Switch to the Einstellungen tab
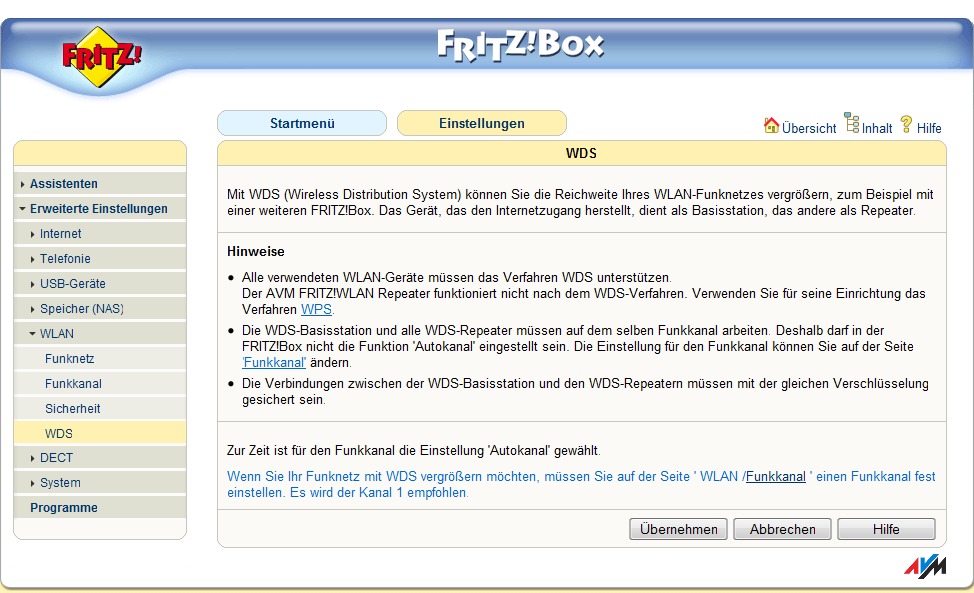This screenshot has width=974, height=593. (x=481, y=123)
